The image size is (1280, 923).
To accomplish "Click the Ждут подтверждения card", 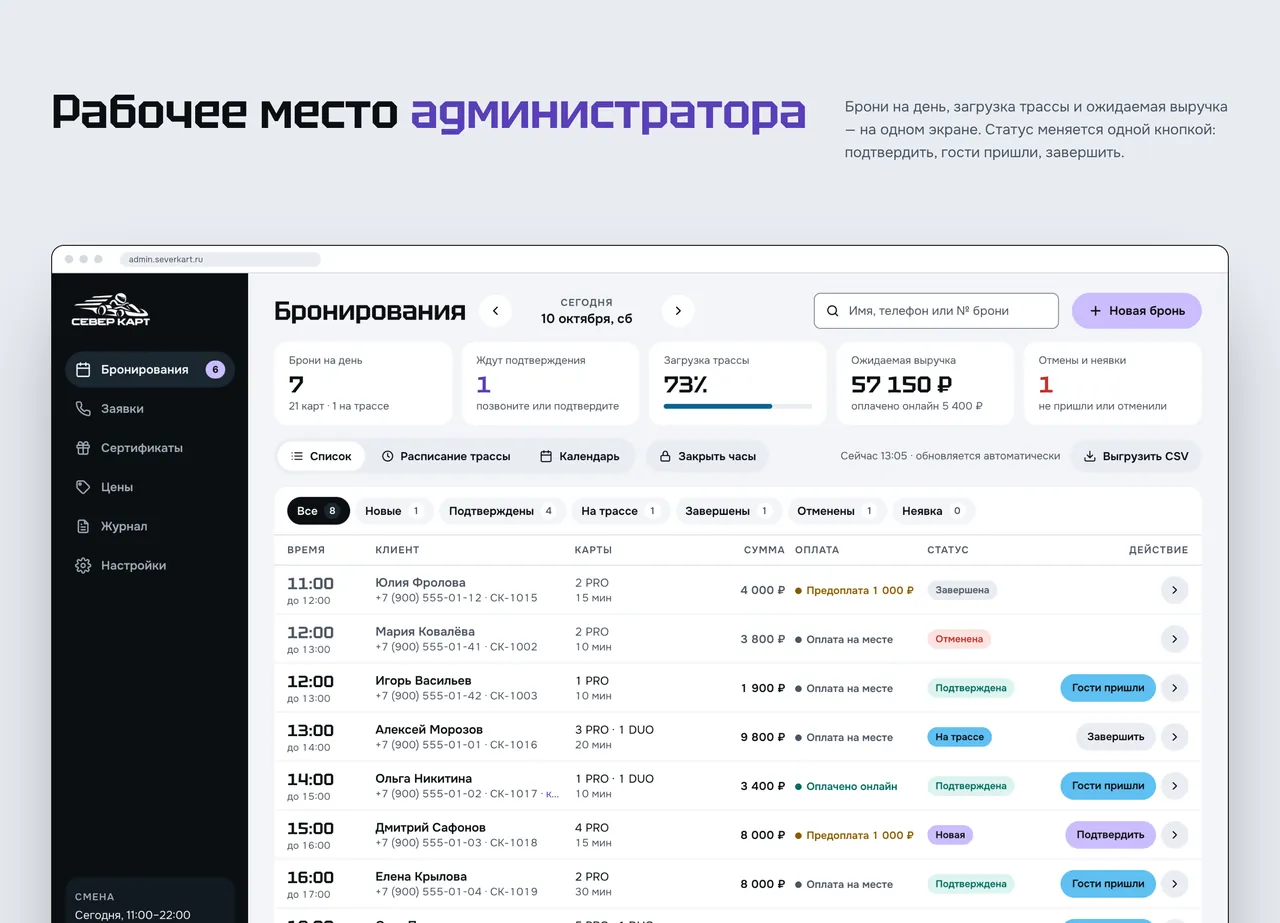I will click(x=550, y=384).
